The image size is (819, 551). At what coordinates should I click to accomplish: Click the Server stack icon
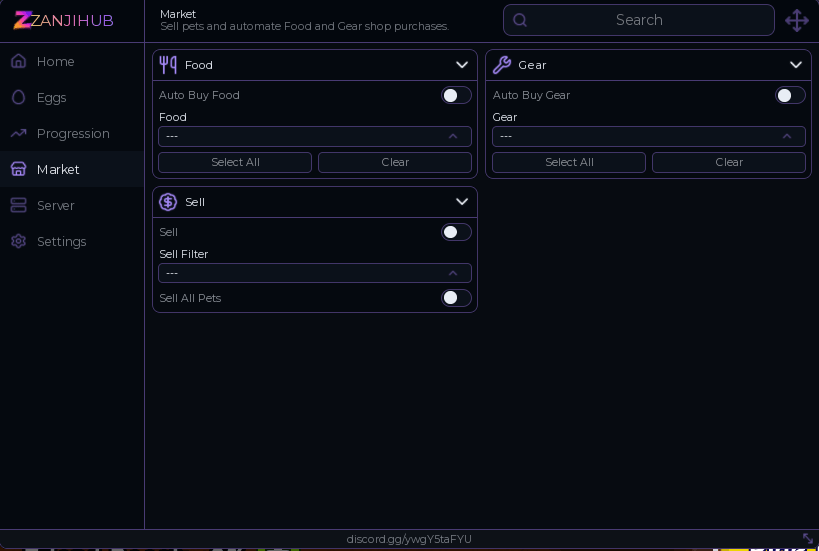pos(18,205)
